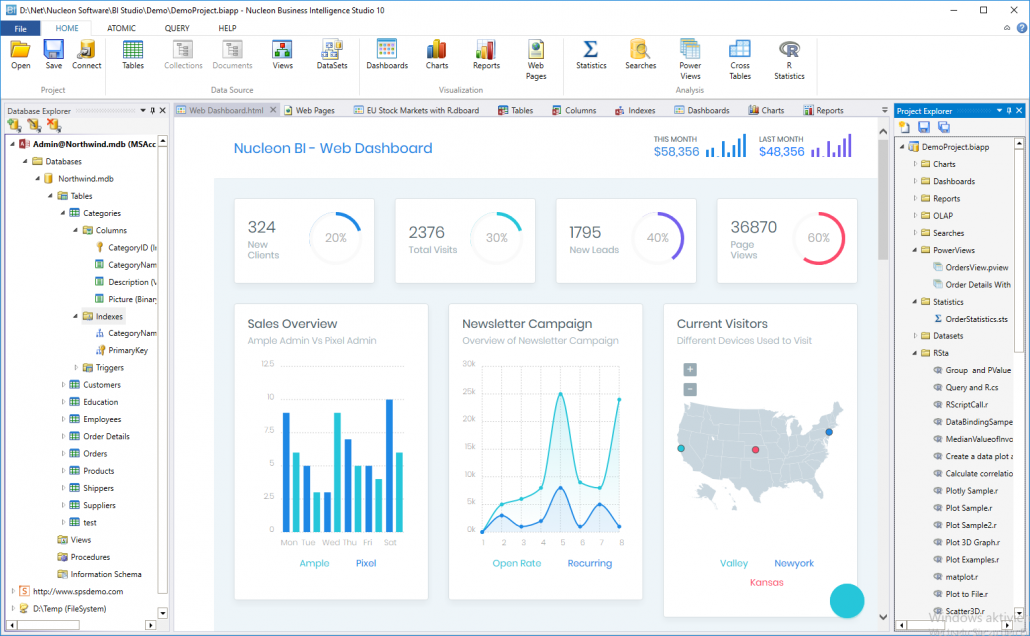Pin the Database Explorer panel
The width and height of the screenshot is (1030, 636).
[153, 110]
